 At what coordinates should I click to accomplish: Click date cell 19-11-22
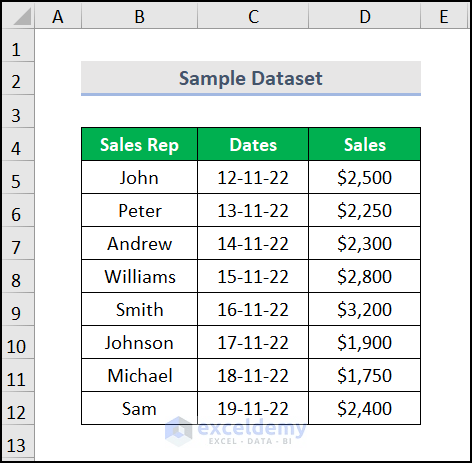pos(253,408)
